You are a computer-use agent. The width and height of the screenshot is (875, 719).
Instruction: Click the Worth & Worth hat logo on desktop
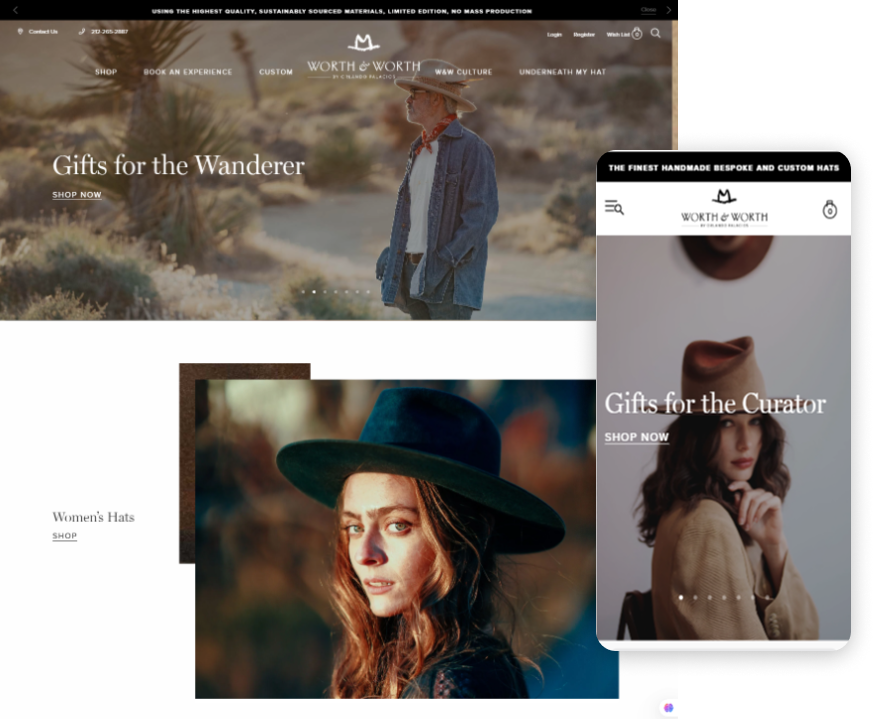coord(363,43)
